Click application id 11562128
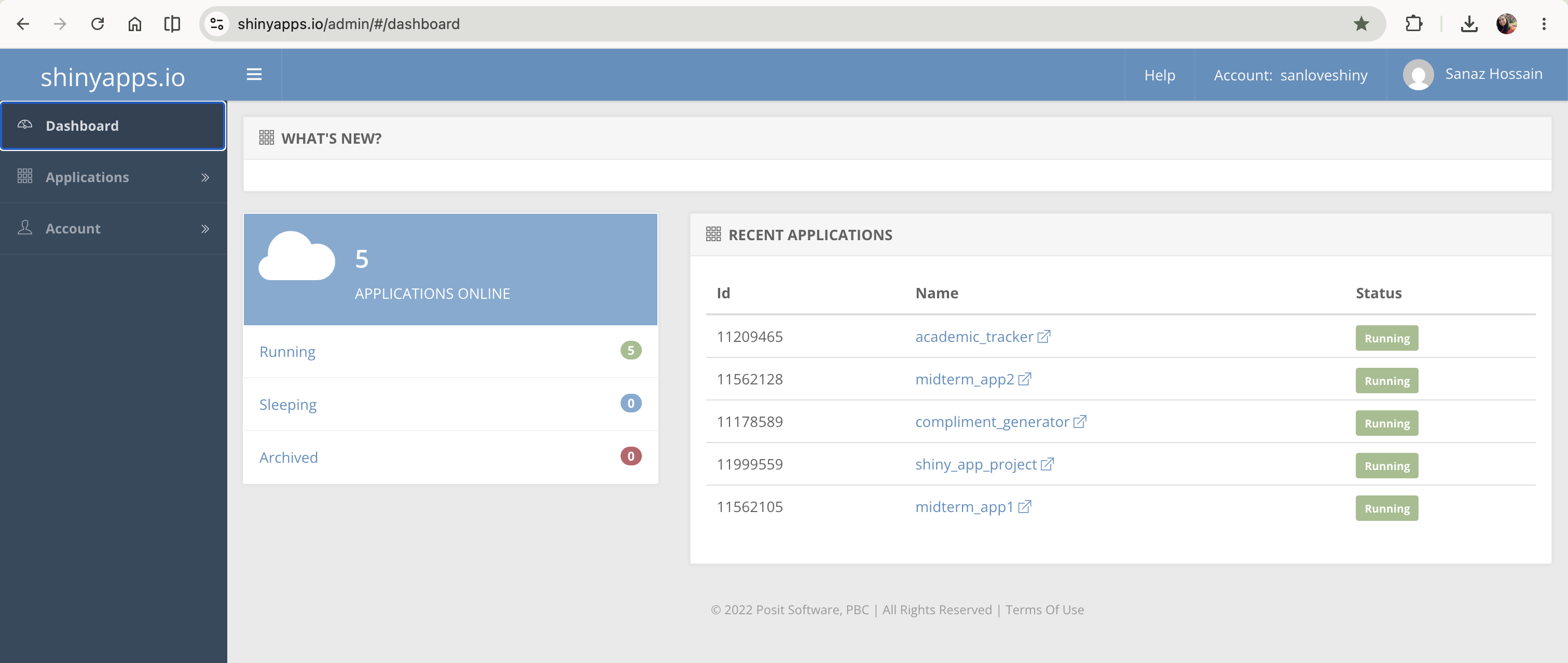The image size is (1568, 663). coord(750,379)
